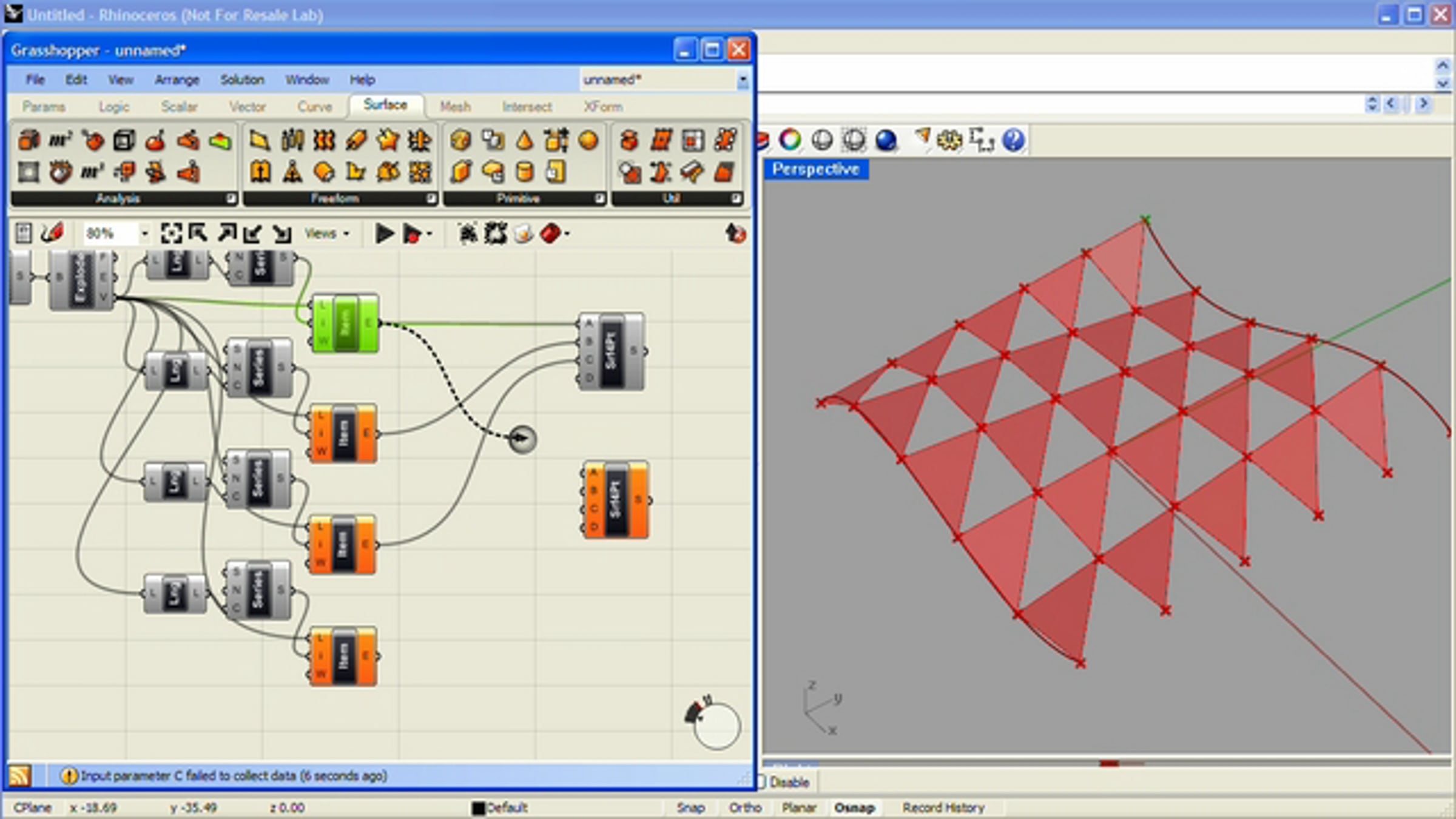
Task: Switch to the XForm tab
Action: (603, 107)
